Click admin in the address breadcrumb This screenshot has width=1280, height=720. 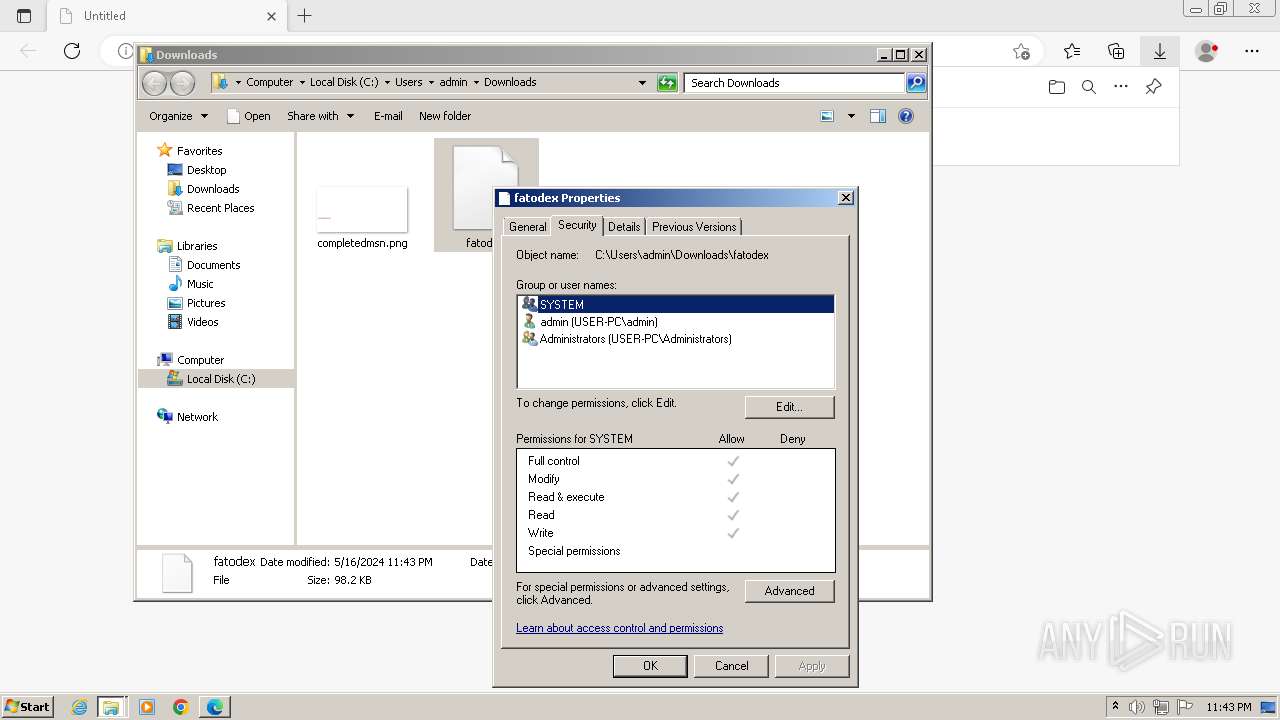[x=453, y=82]
